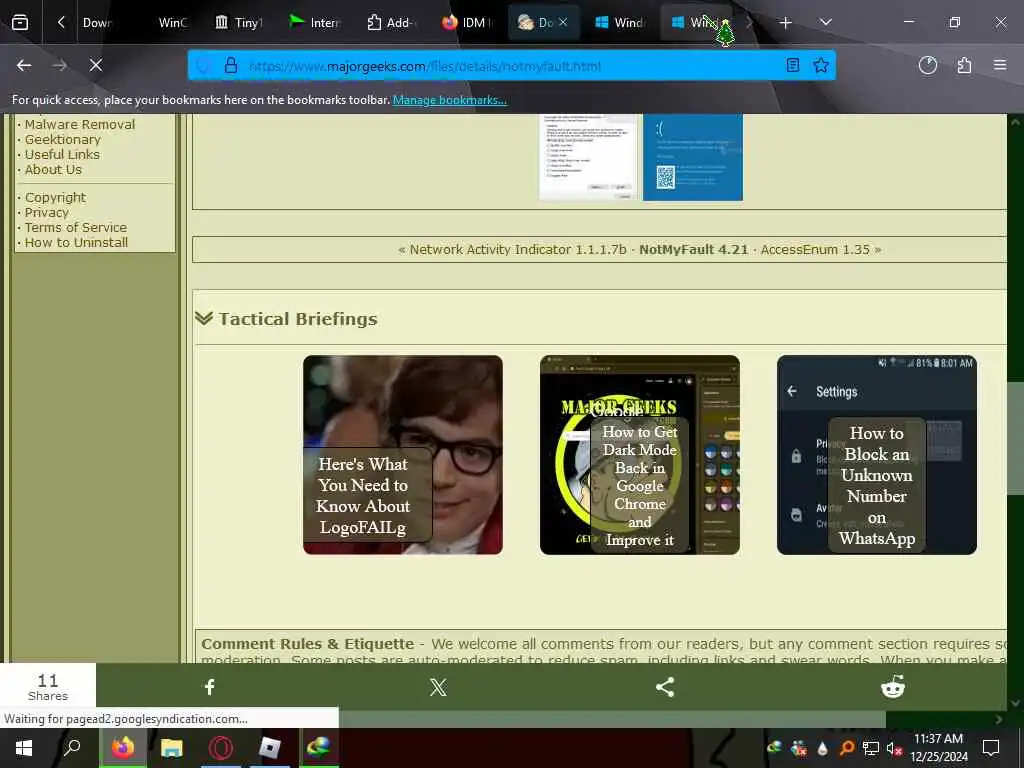
Task: Open the About Us sidebar link
Action: pos(53,169)
